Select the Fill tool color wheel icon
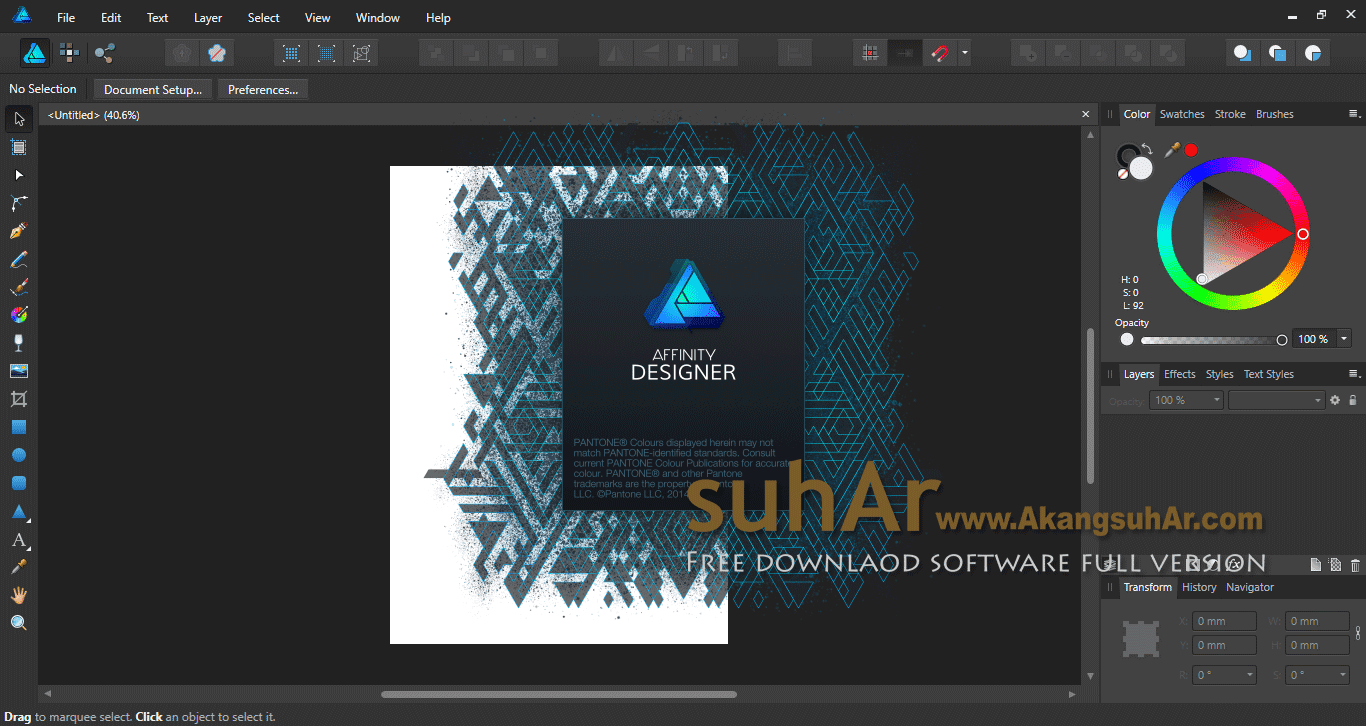 tap(19, 315)
